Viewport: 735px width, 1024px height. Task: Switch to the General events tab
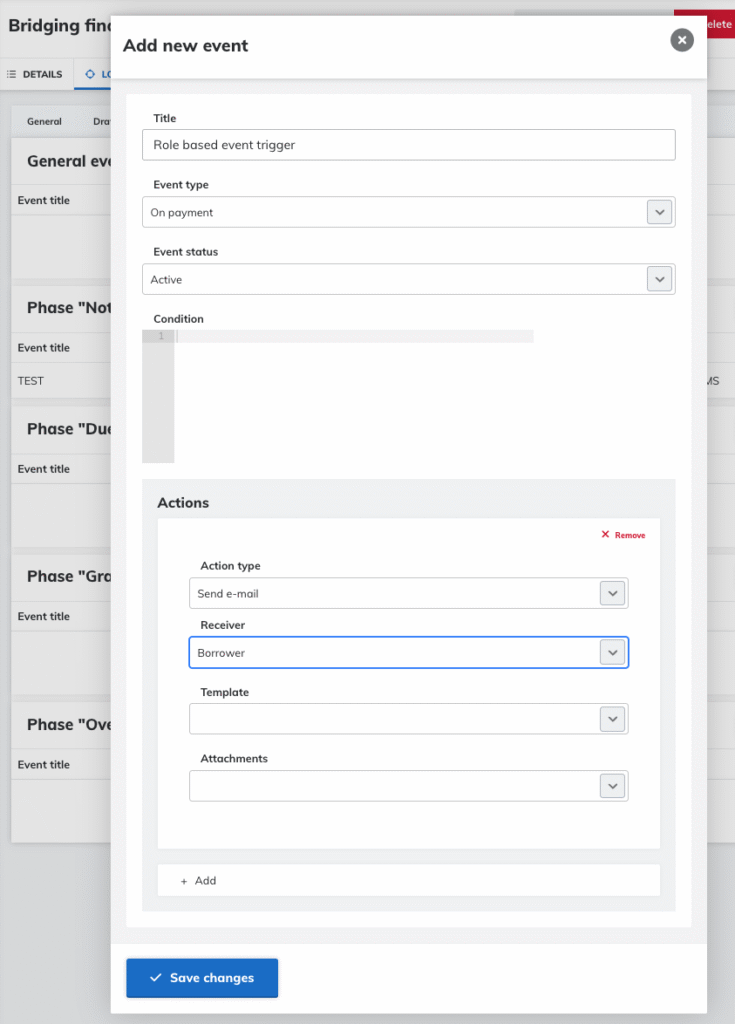point(44,121)
